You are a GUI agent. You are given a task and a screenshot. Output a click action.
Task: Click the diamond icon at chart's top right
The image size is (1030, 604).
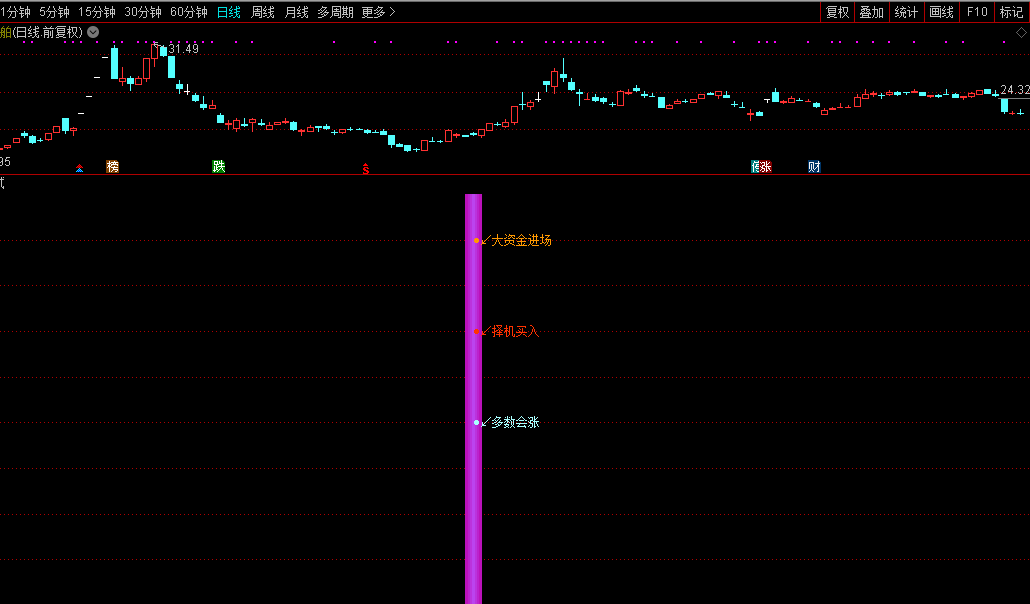(1021, 32)
